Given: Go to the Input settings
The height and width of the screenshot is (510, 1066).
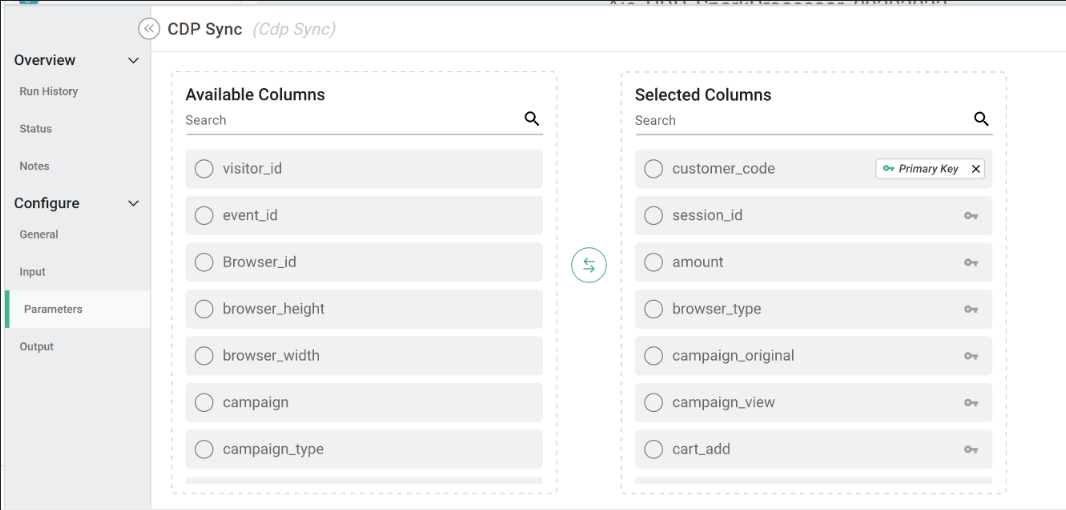Looking at the screenshot, I should point(33,272).
